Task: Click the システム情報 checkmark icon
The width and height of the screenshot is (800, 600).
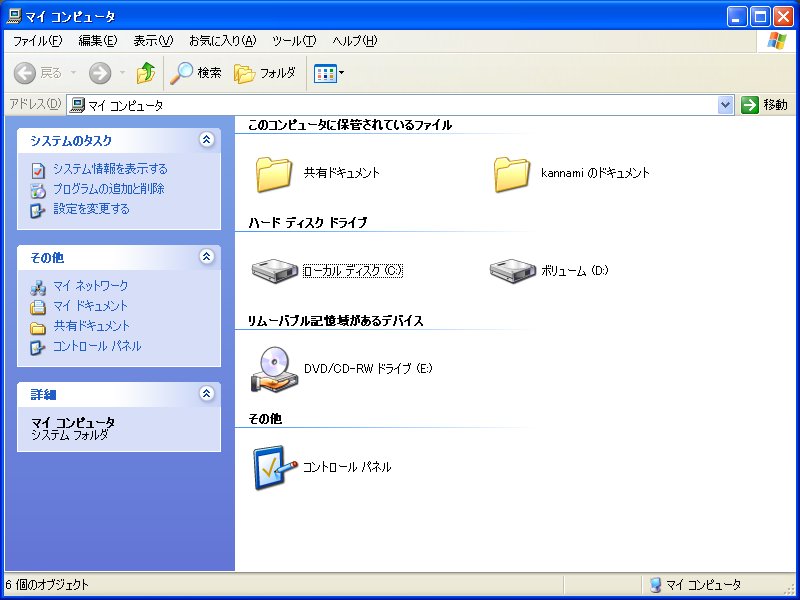Action: pyautogui.click(x=38, y=170)
